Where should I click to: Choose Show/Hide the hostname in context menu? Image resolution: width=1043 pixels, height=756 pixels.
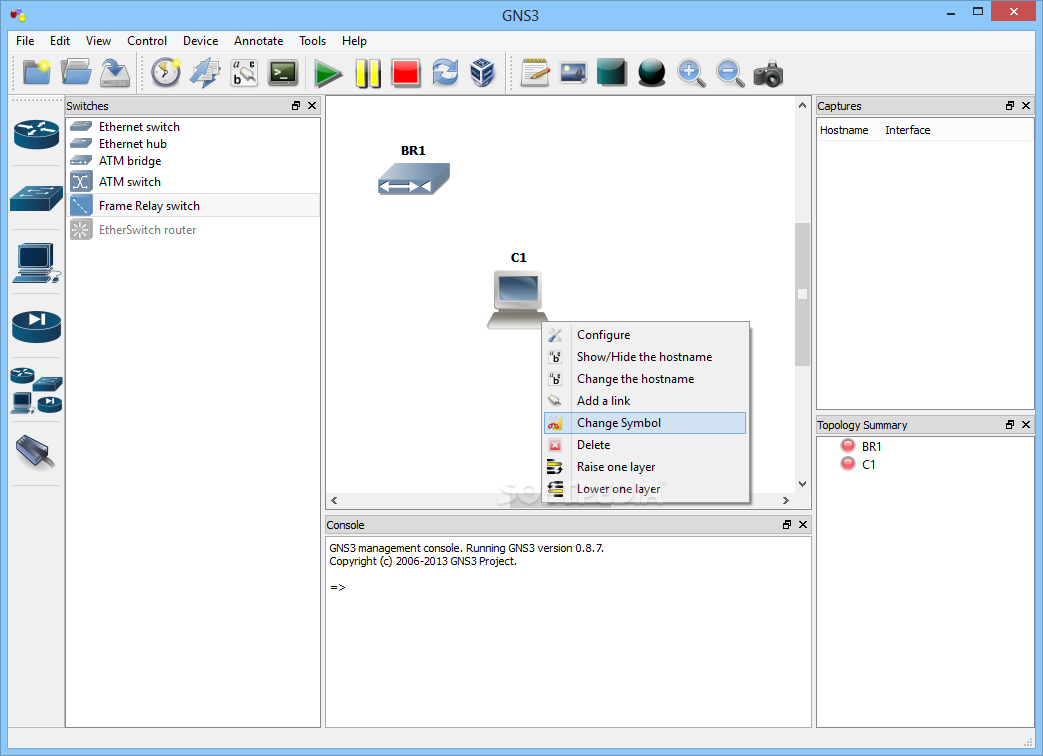pos(645,357)
